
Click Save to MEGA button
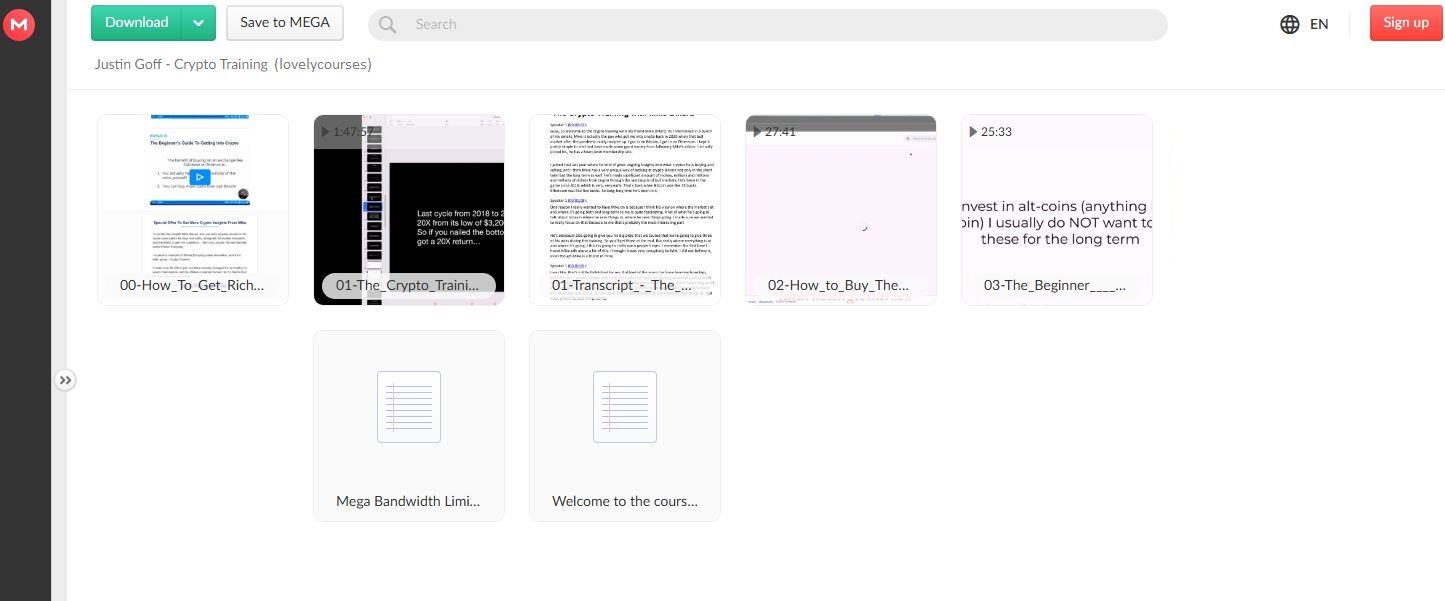click(284, 23)
